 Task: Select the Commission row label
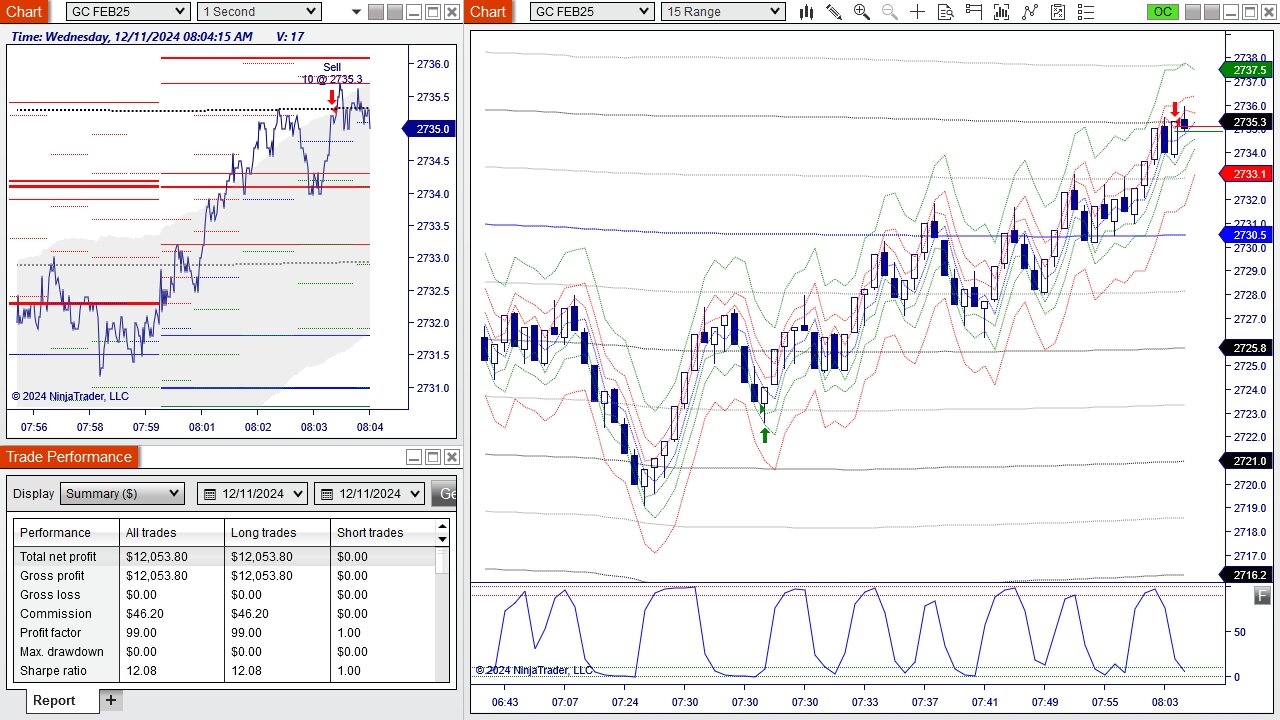[x=55, y=614]
